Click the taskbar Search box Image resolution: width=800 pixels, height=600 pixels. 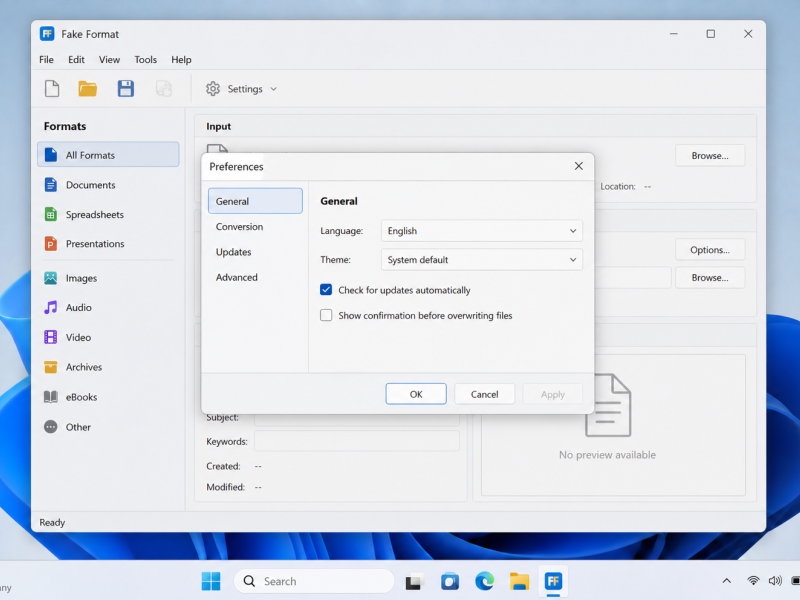coord(314,581)
